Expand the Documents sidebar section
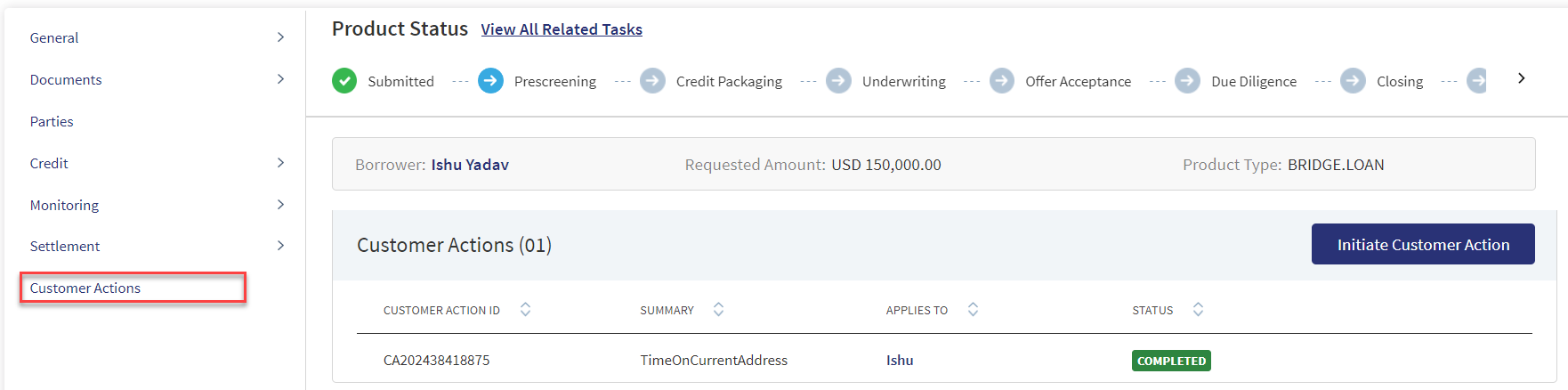The image size is (1568, 390). (x=280, y=79)
